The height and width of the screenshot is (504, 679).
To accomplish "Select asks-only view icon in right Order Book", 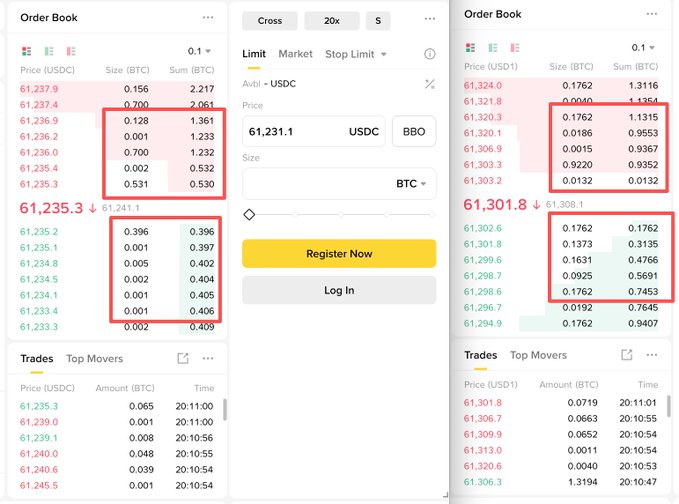I will 515,48.
